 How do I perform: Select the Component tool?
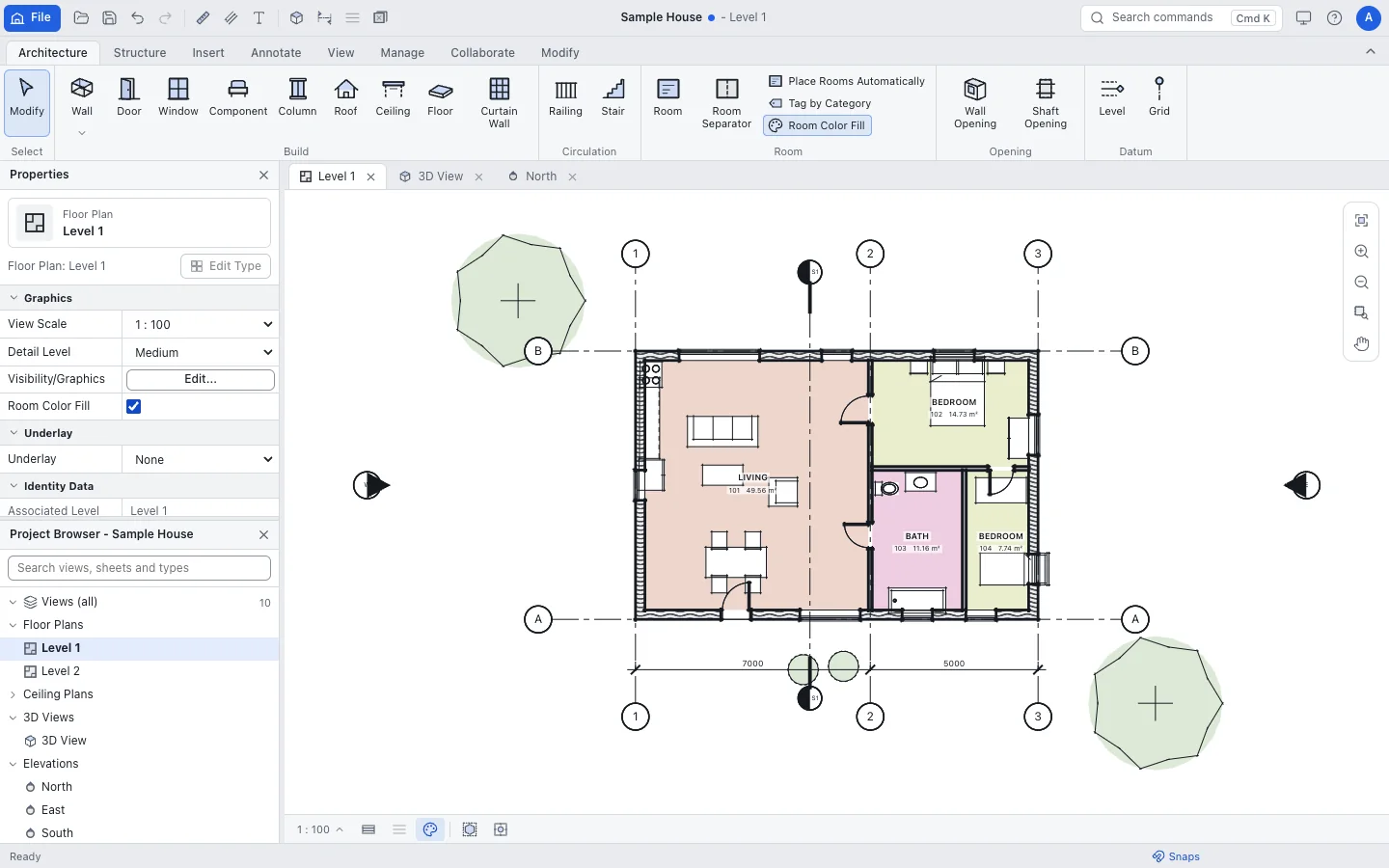tap(238, 97)
